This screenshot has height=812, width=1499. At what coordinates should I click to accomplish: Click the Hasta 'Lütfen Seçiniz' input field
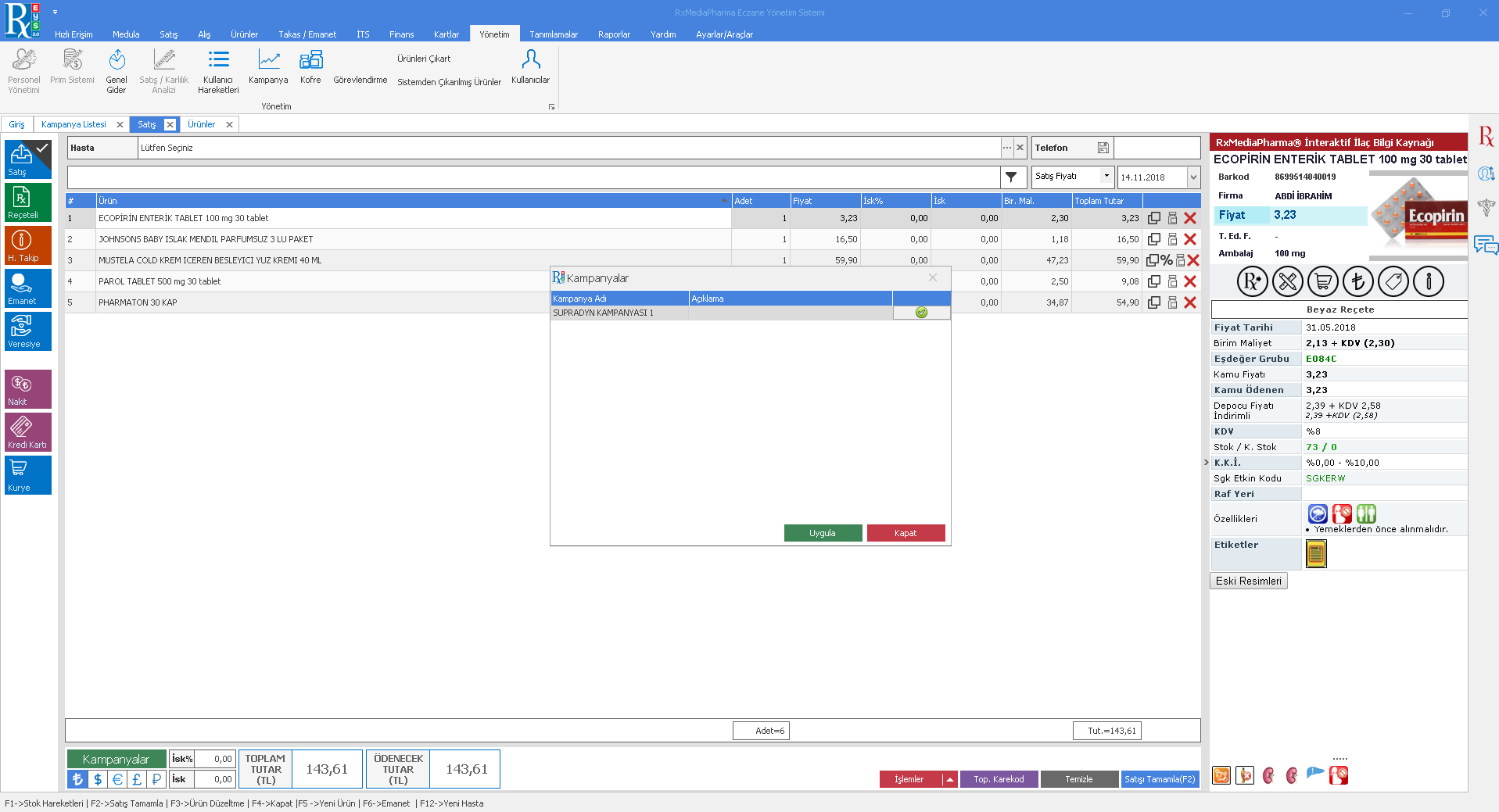[568, 148]
